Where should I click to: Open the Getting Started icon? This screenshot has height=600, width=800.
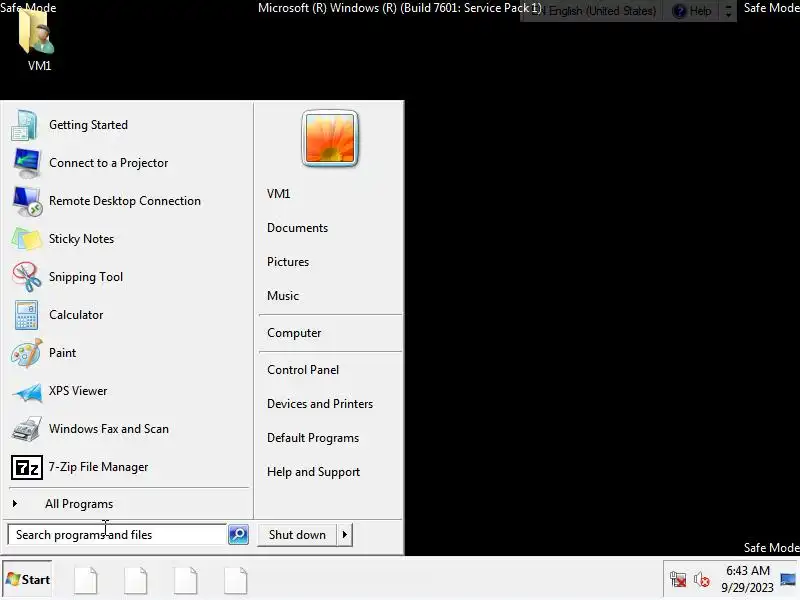(24, 125)
